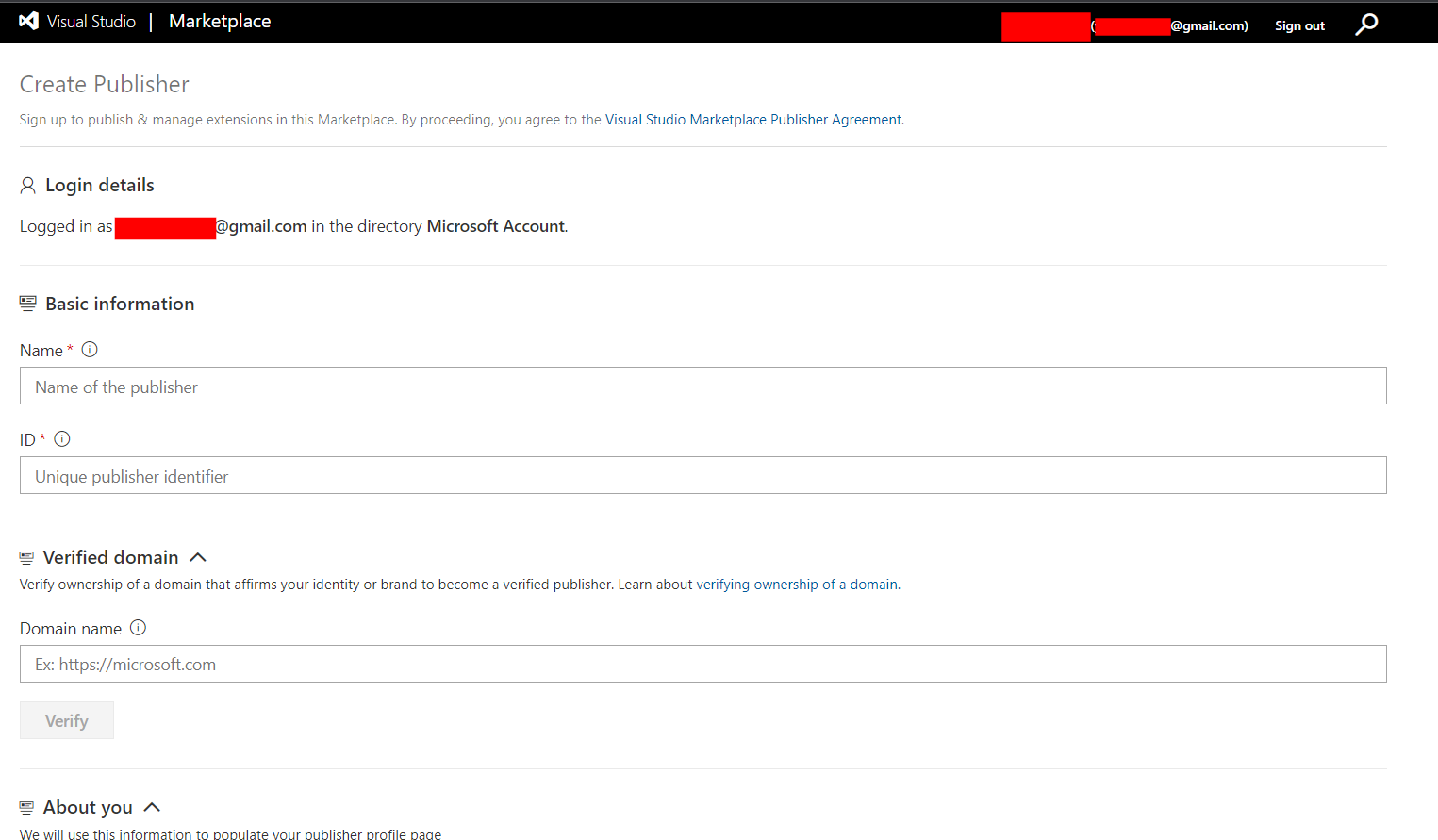Open the search magnifier icon
The height and width of the screenshot is (840, 1438).
click(1366, 25)
